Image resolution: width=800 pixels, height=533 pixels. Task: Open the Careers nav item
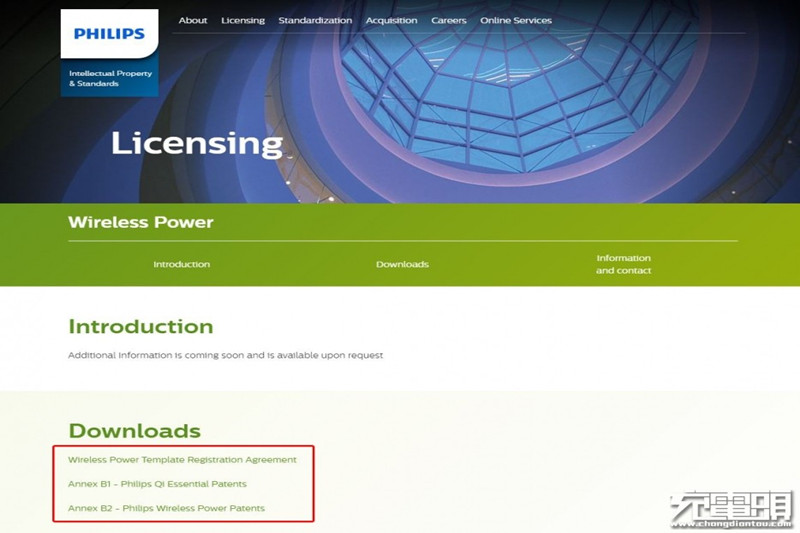448,20
